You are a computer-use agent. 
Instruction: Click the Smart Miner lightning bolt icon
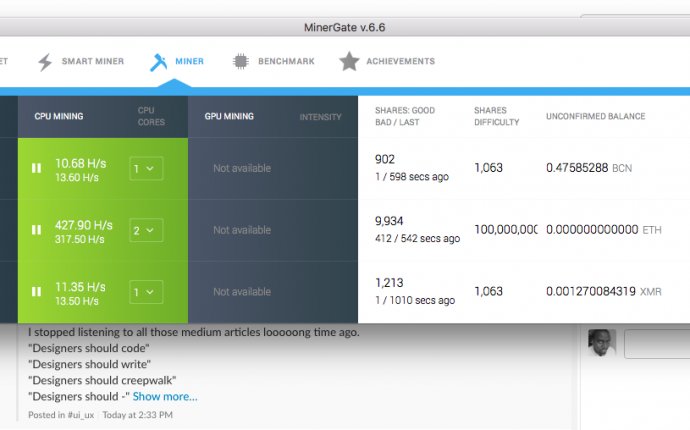(45, 62)
